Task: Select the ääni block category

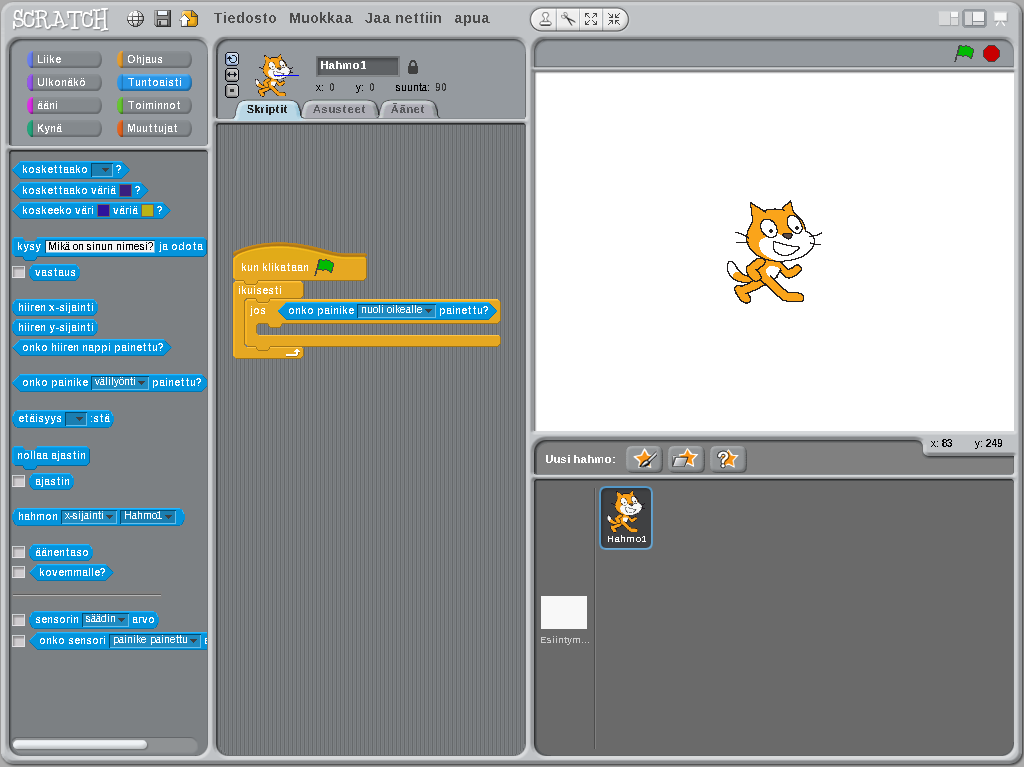Action: [x=64, y=105]
